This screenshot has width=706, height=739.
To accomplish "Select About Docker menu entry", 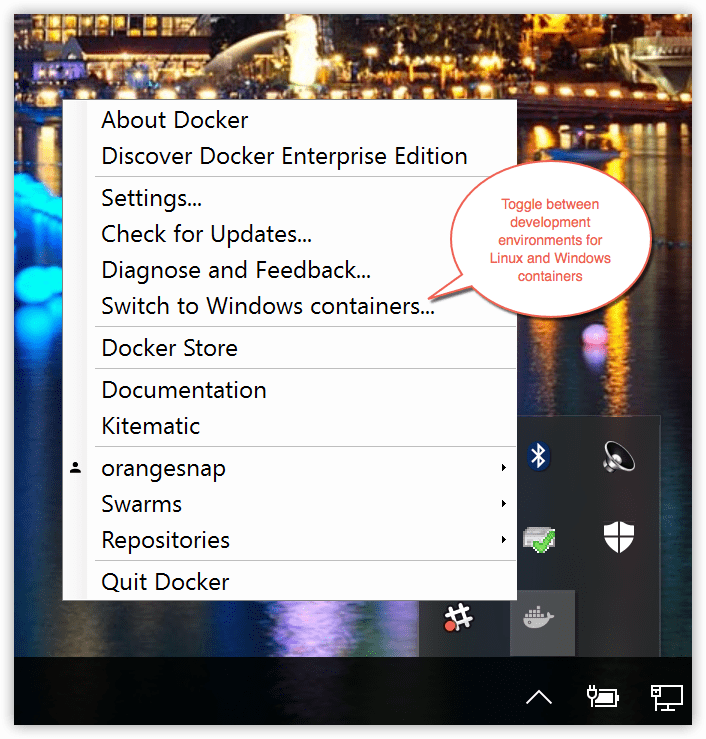I will click(x=175, y=120).
